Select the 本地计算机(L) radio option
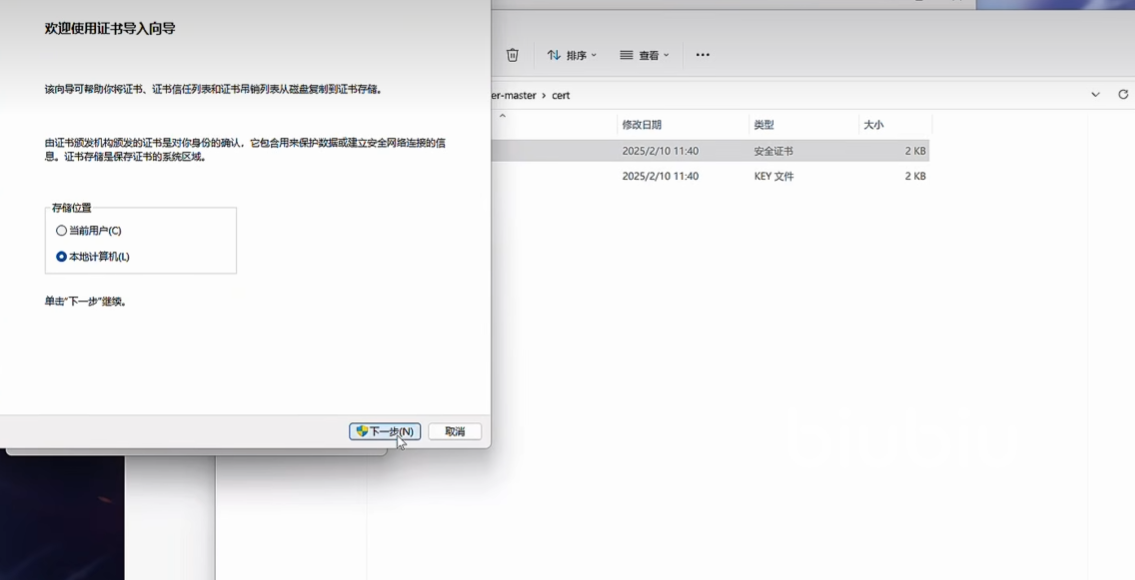The width and height of the screenshot is (1135, 580). [x=62, y=257]
